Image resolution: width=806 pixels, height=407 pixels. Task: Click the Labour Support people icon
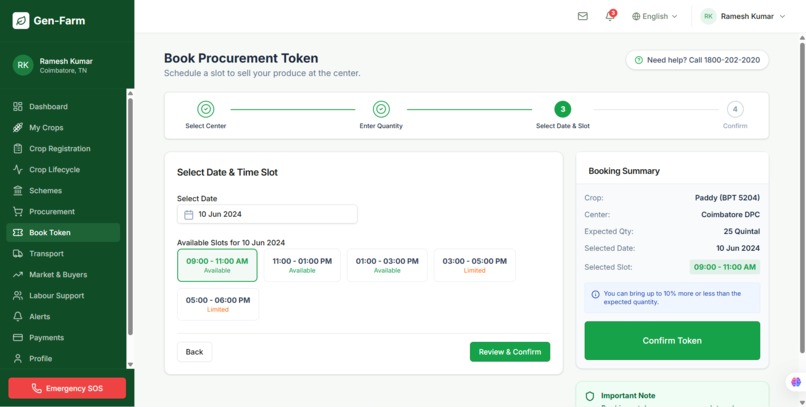point(18,295)
